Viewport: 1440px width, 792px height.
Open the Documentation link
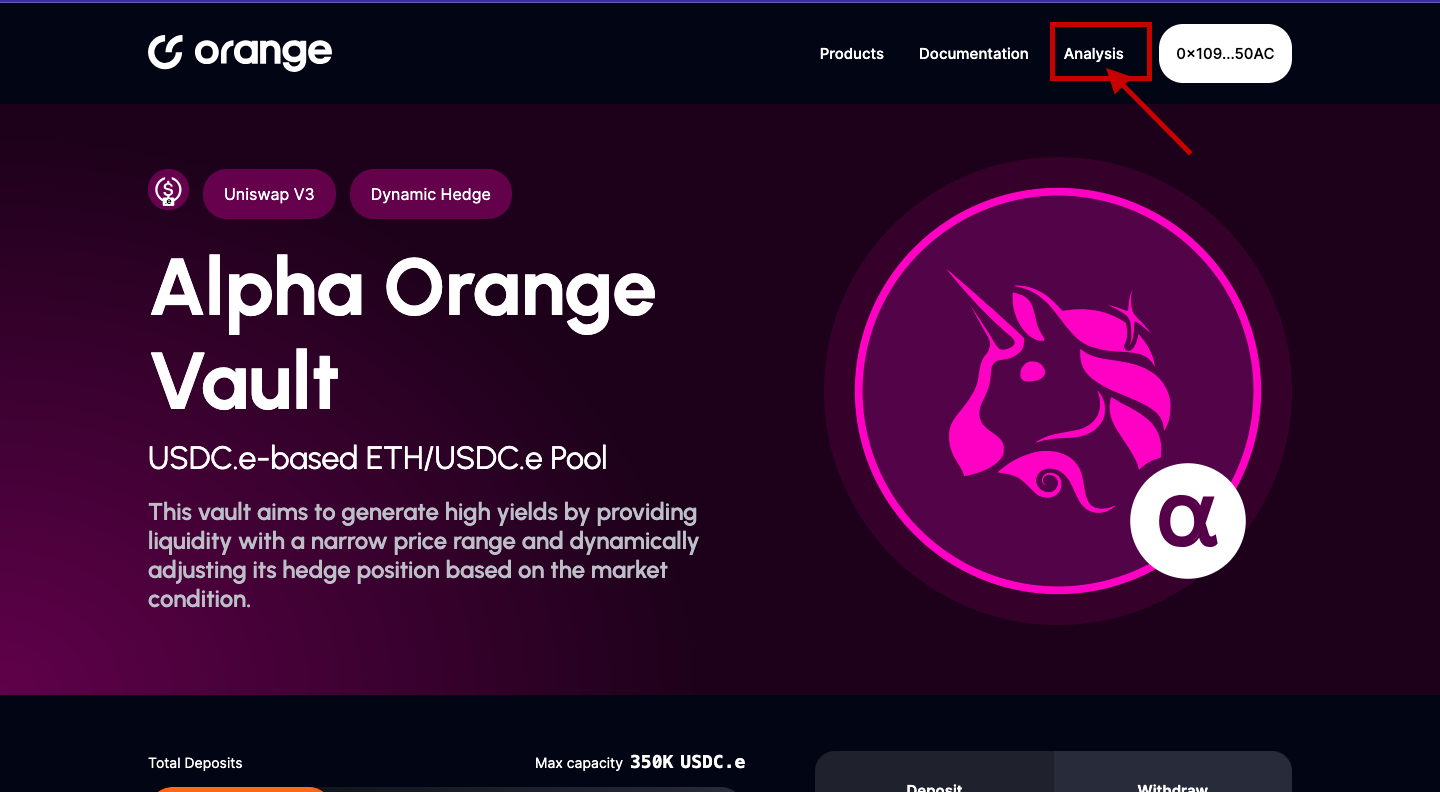tap(973, 54)
